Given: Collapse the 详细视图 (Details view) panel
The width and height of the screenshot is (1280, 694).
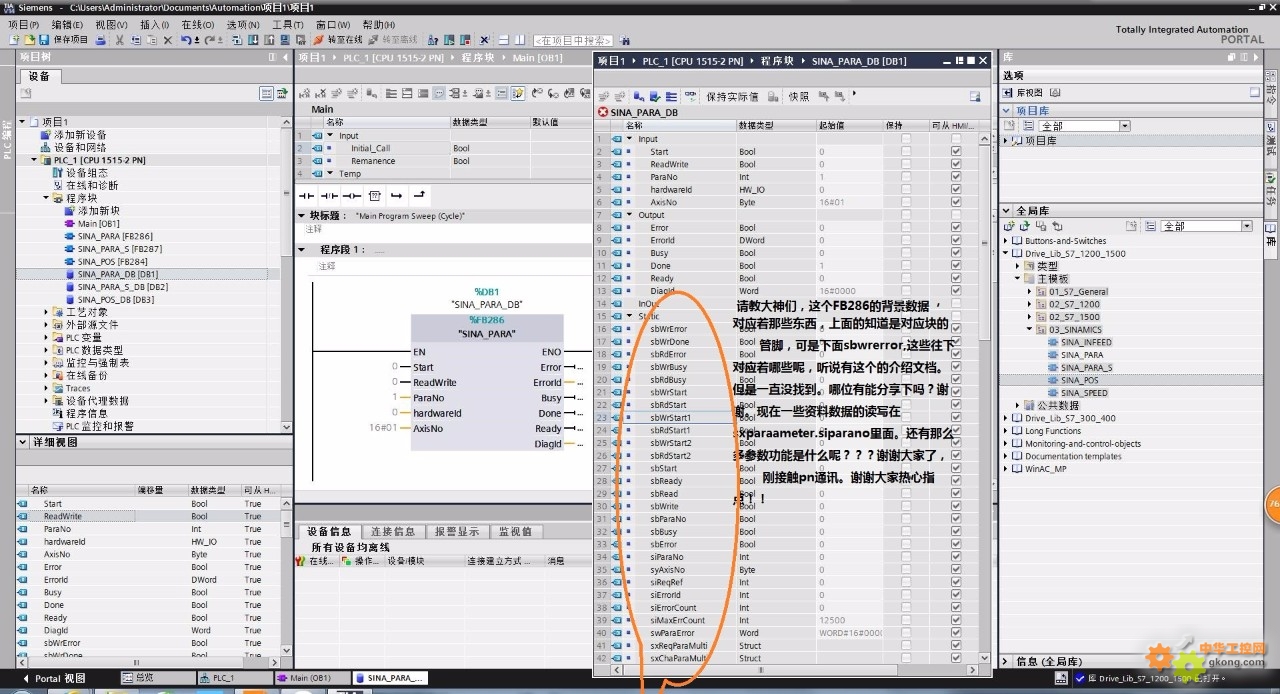Looking at the screenshot, I should click(x=22, y=442).
